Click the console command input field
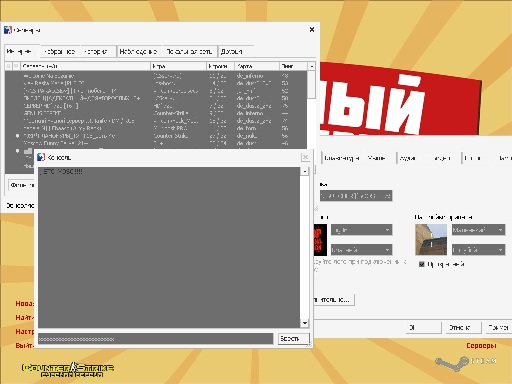This screenshot has height=384, width=512. (x=155, y=339)
